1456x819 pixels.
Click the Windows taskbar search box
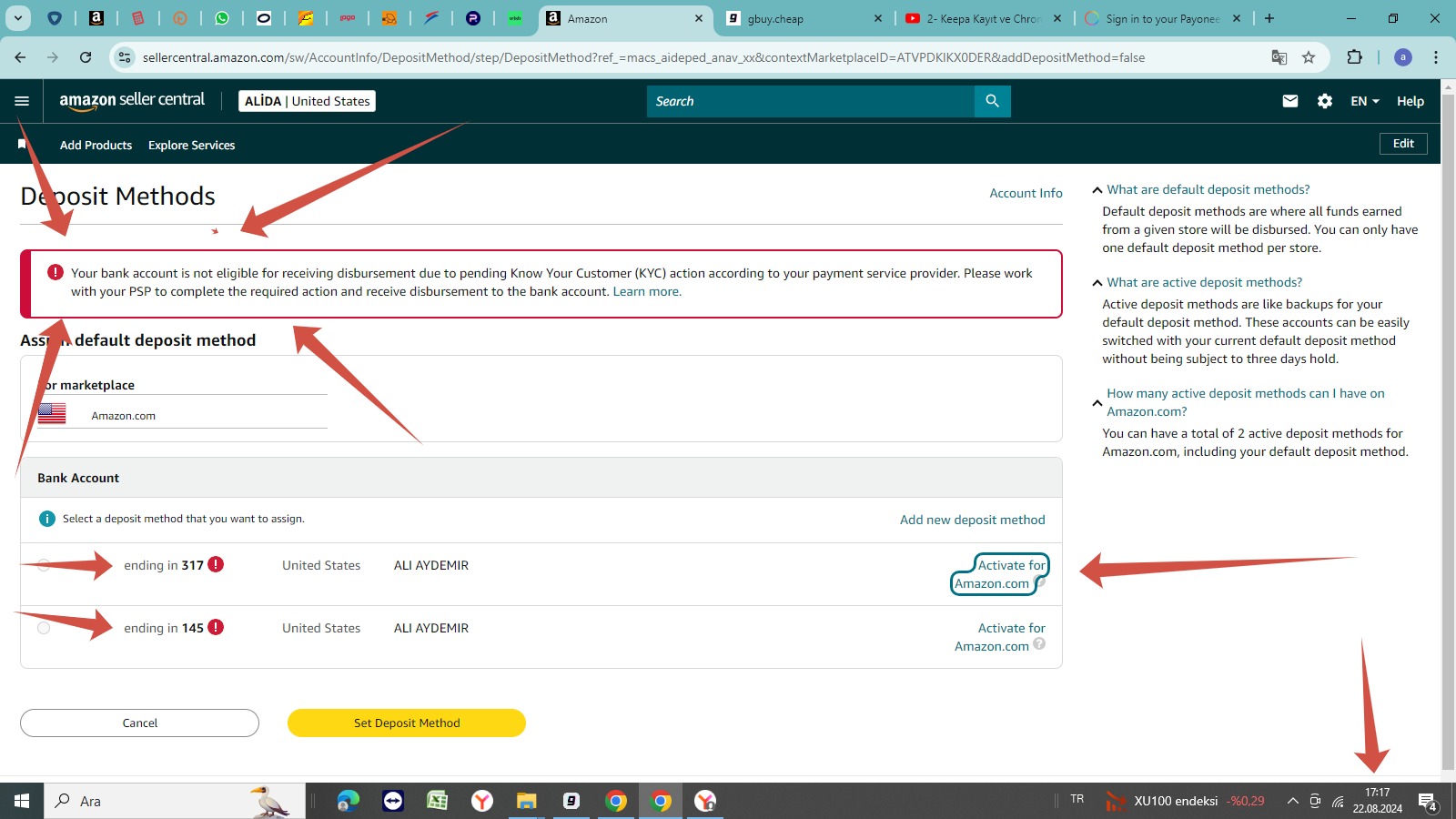(x=173, y=801)
